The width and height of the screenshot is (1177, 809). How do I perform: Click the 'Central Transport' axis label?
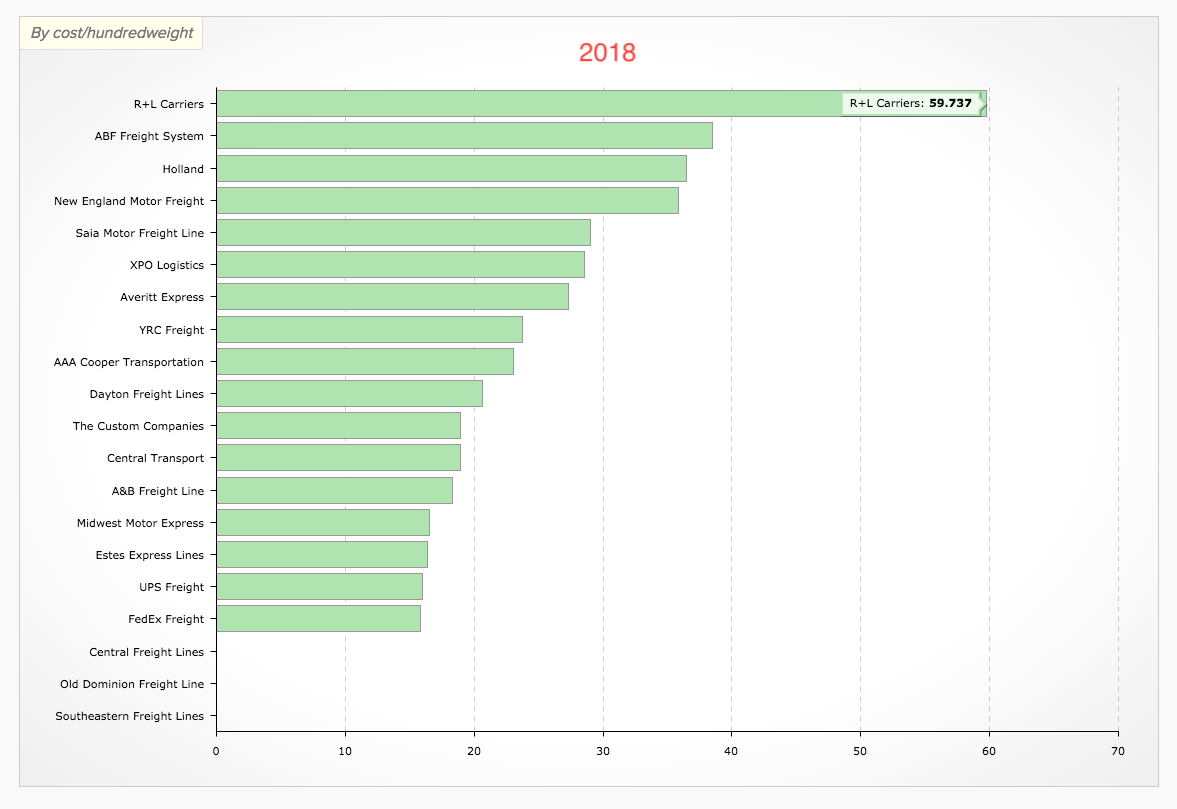click(155, 459)
